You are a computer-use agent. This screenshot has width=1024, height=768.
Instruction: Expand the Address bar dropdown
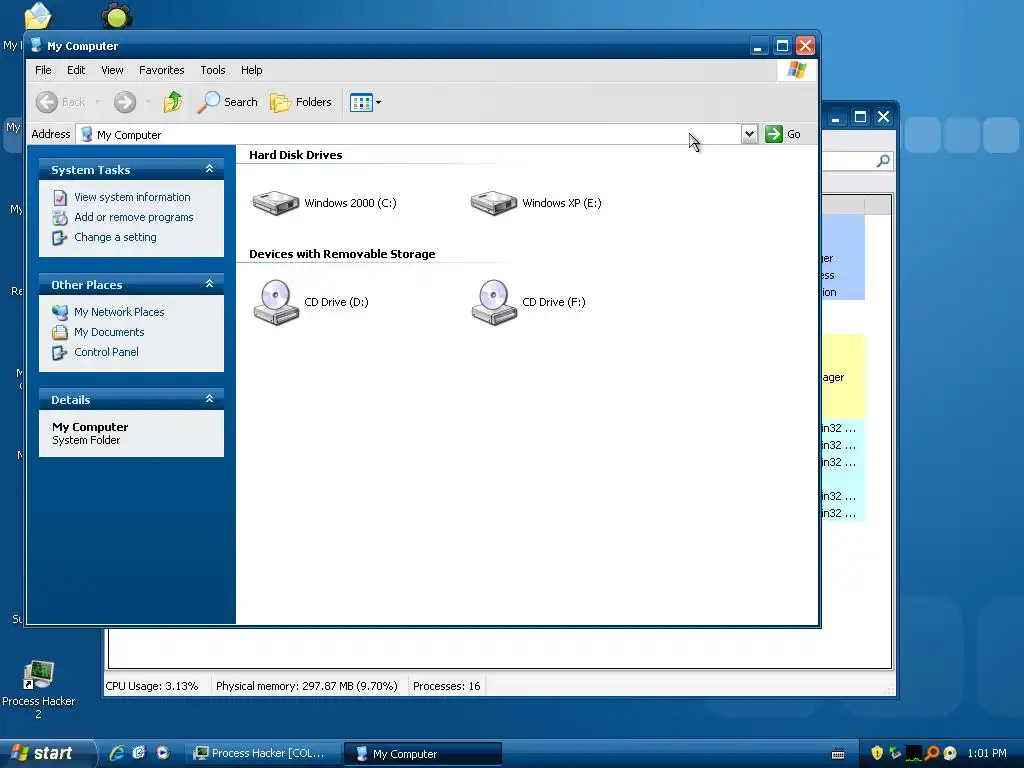(x=749, y=134)
